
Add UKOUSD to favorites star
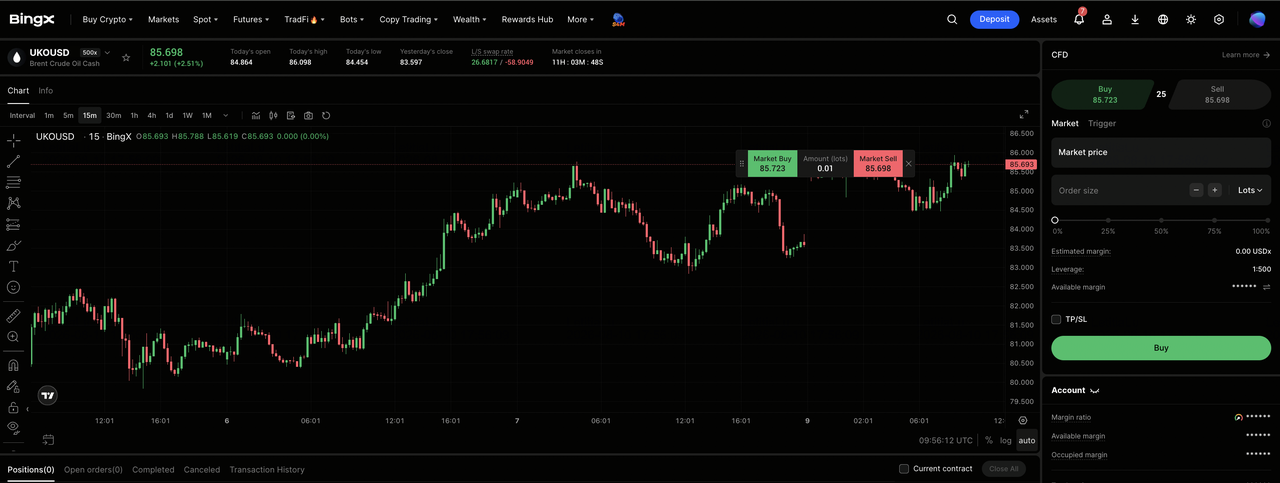coord(126,57)
